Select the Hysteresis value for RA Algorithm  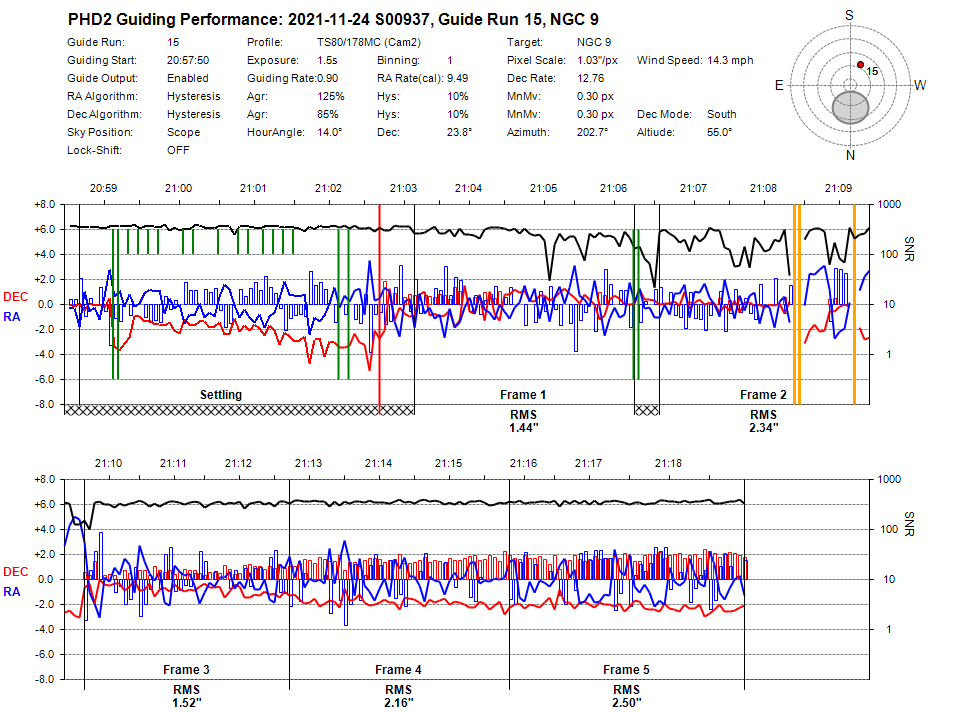[x=194, y=96]
